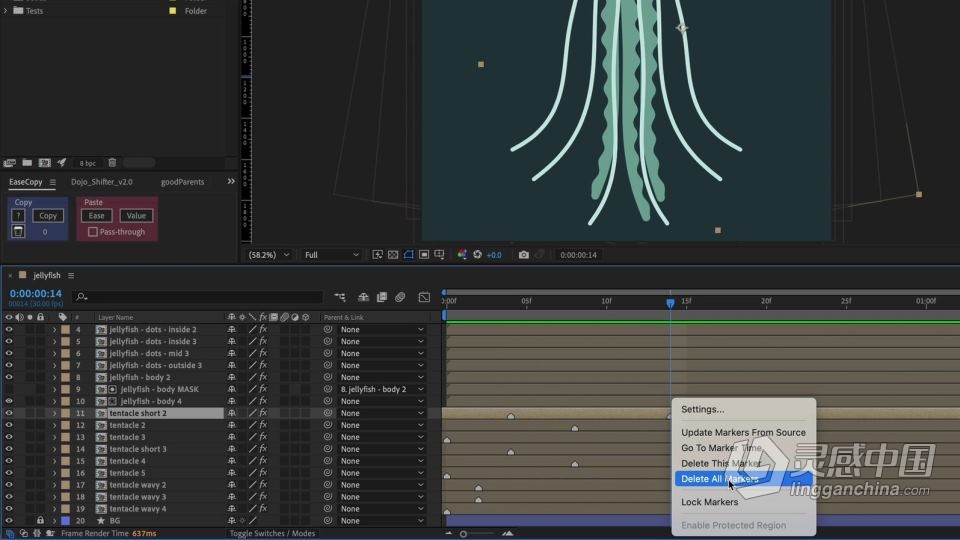Screen dimensions: 960x540
Task: Click label color swatch of BG layer
Action: (66, 520)
